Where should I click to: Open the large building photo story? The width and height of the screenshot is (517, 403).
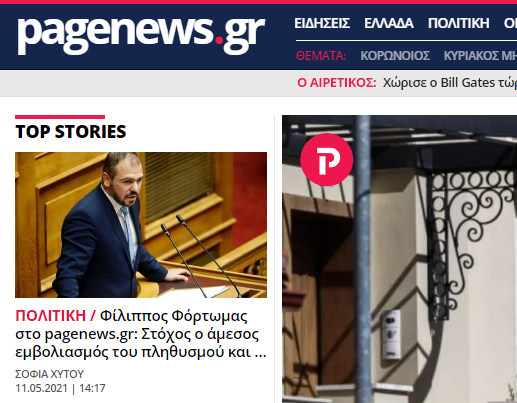tap(399, 259)
